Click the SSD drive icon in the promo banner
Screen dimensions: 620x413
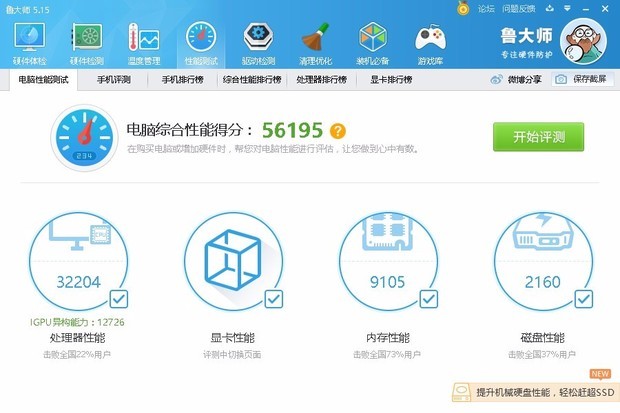(461, 392)
